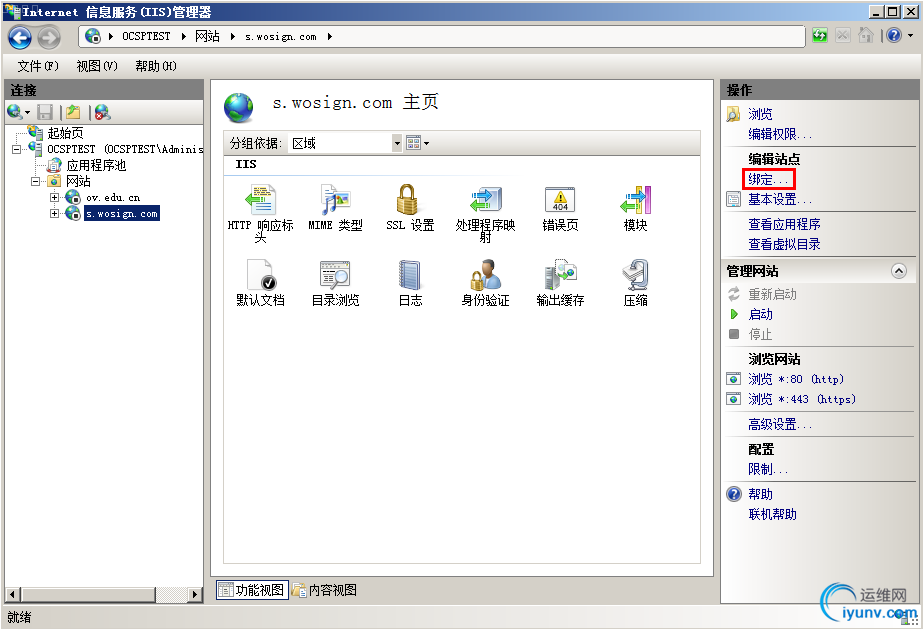
Task: Click the 编辑权限... link
Action: (x=779, y=134)
